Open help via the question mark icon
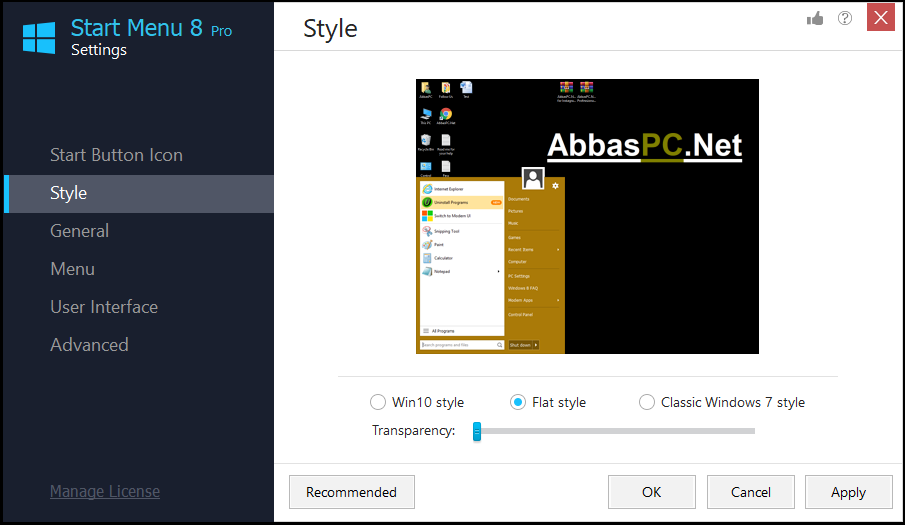 (845, 18)
